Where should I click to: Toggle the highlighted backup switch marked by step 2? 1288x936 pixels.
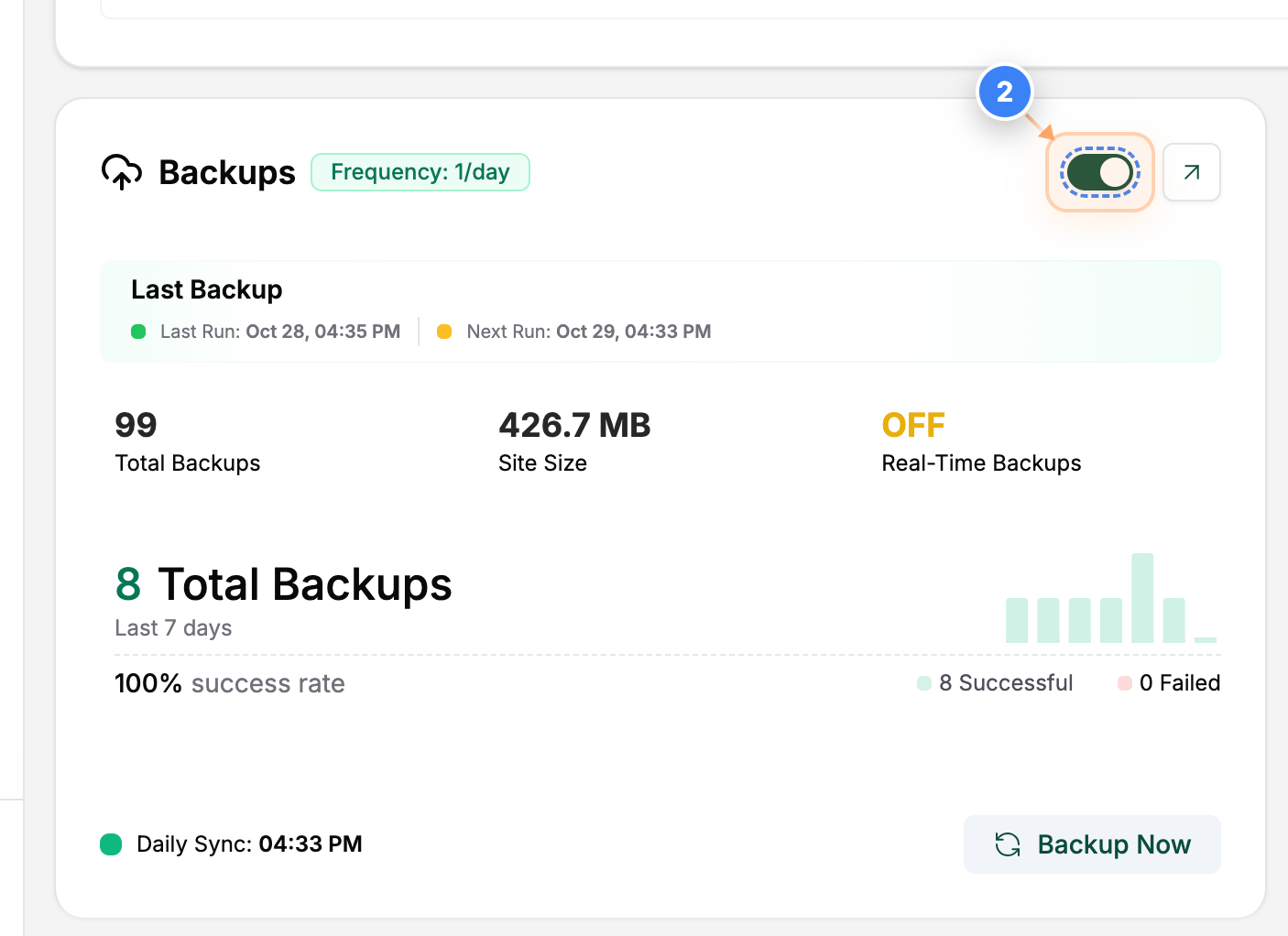pos(1099,171)
